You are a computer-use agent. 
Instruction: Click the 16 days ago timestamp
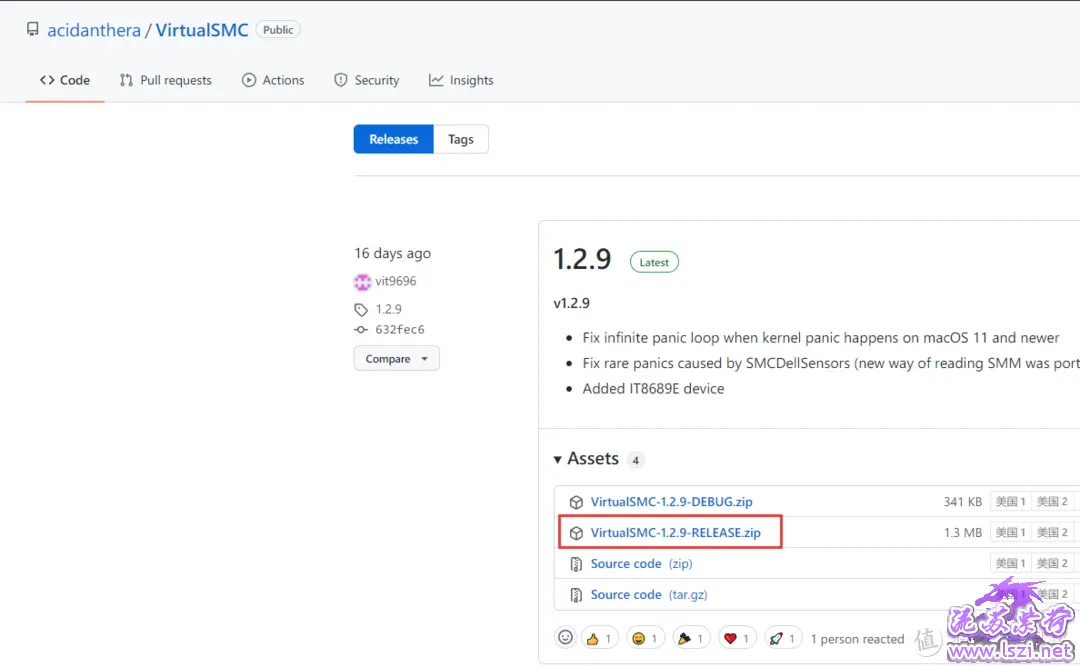(x=393, y=254)
